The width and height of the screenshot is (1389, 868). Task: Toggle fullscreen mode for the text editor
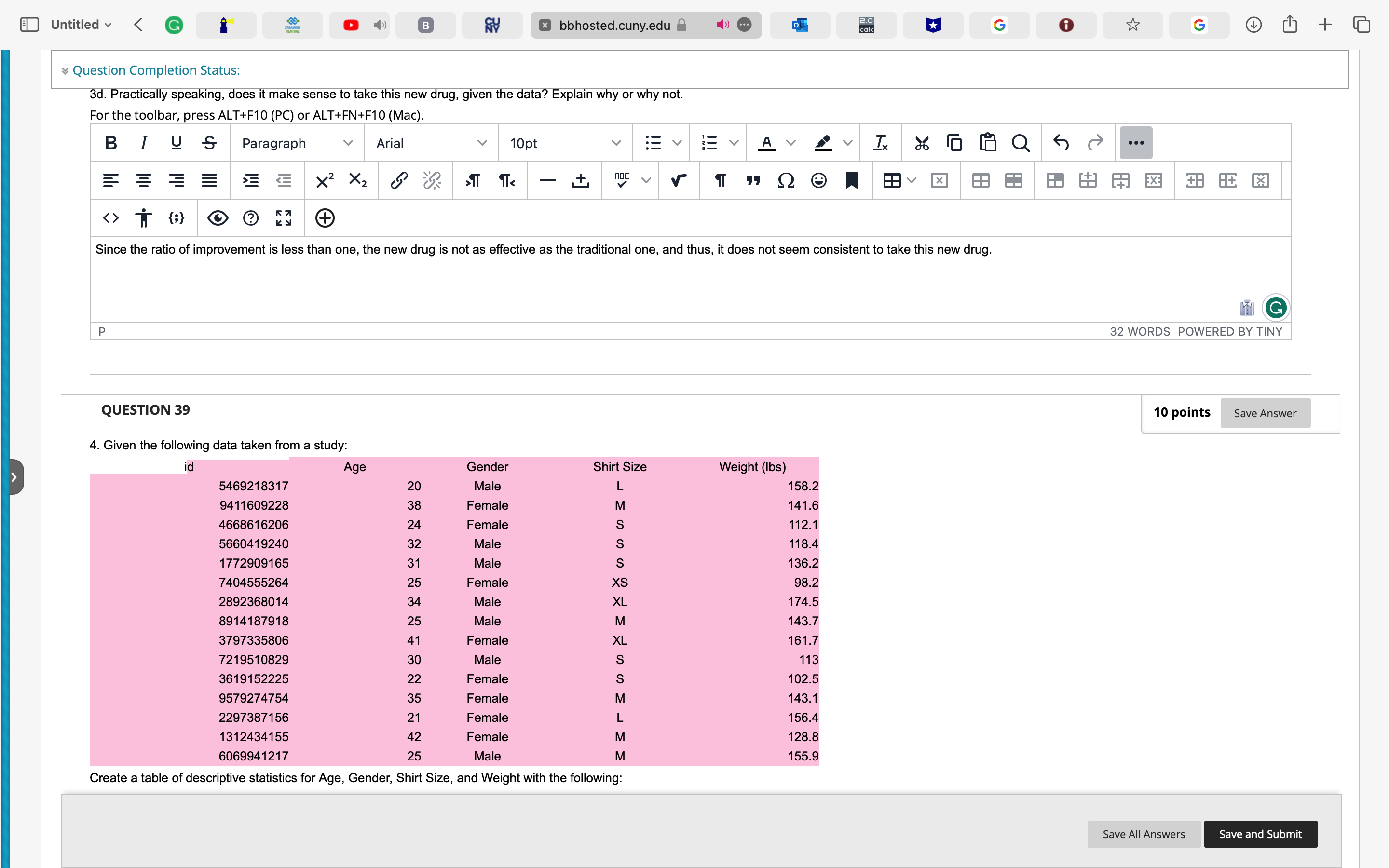[284, 218]
